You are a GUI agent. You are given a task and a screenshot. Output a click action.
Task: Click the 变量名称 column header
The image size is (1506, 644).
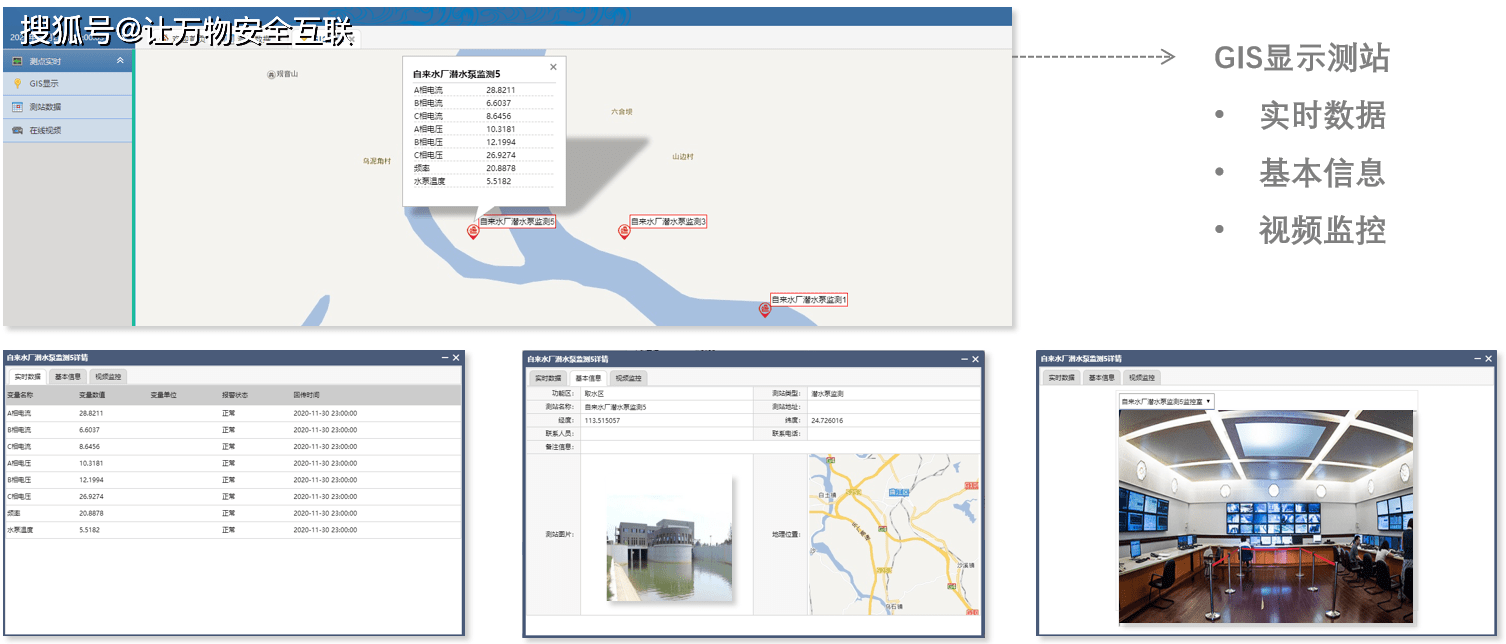(x=22, y=396)
